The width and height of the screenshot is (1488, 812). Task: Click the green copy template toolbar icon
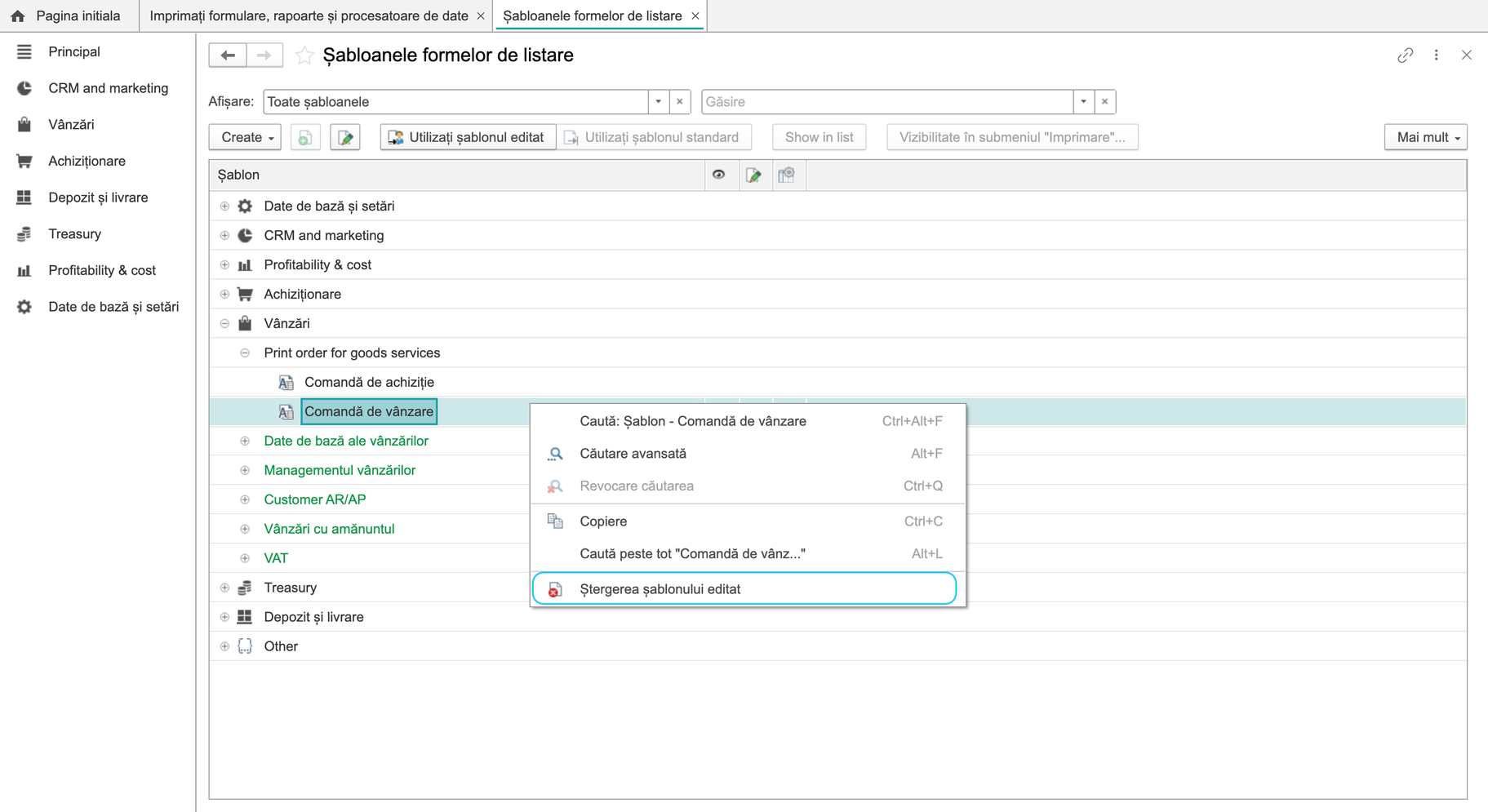tap(305, 137)
